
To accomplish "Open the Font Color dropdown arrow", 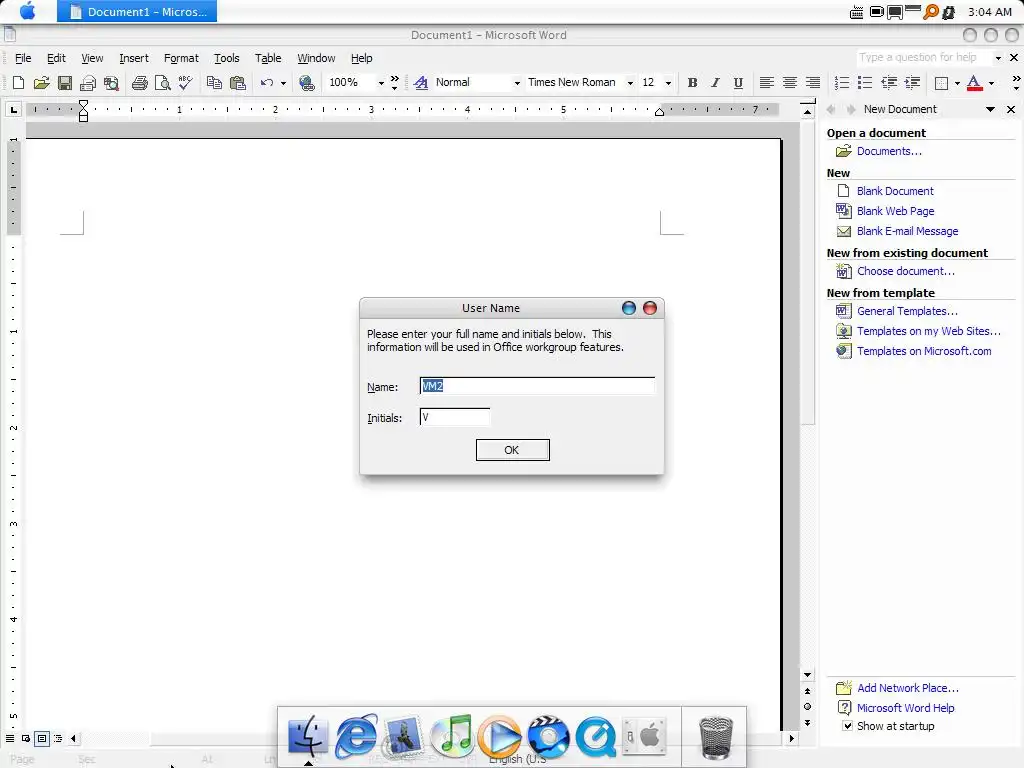I will point(991,84).
